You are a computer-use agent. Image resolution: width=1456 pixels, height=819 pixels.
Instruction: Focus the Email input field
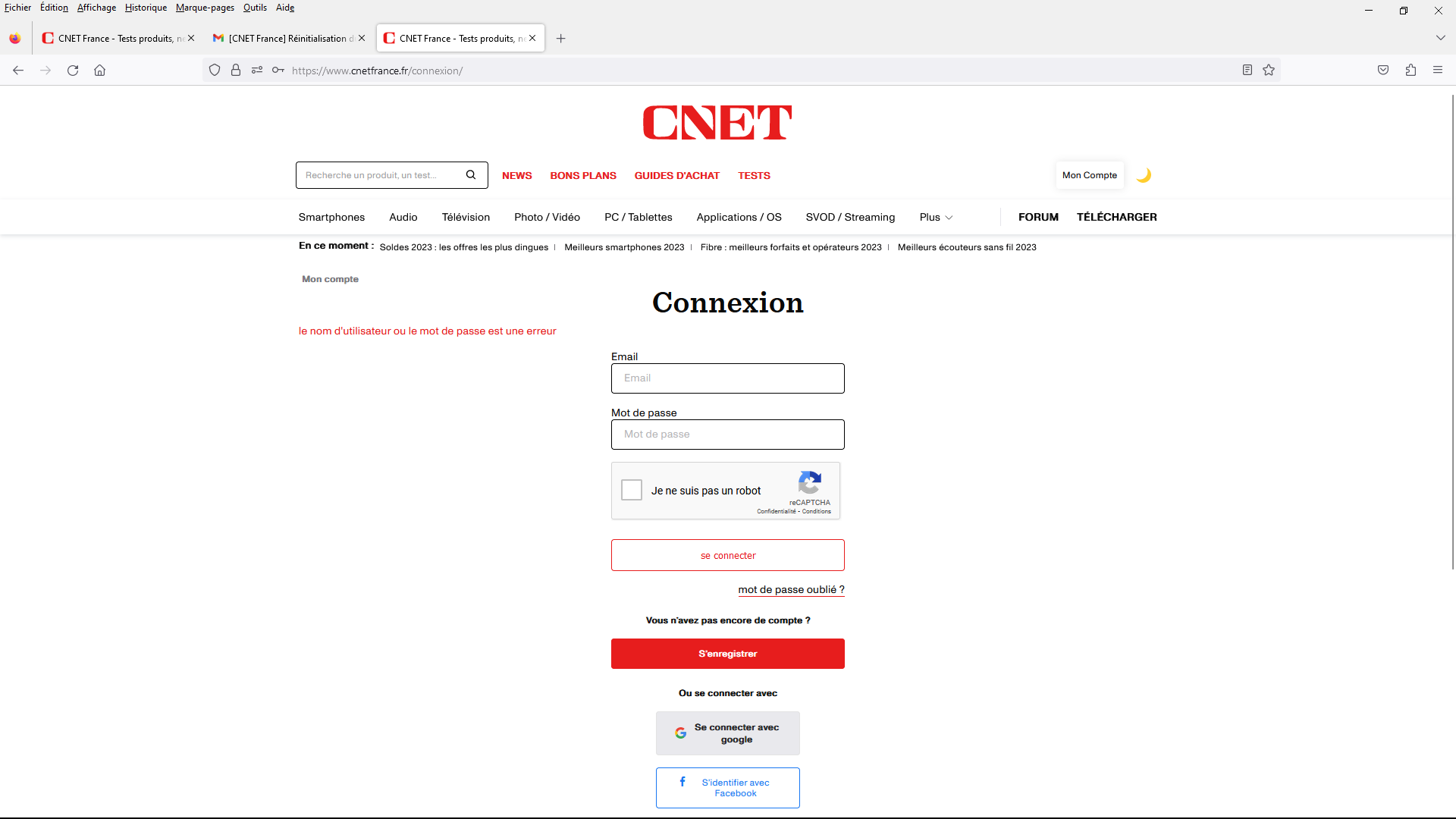tap(727, 378)
